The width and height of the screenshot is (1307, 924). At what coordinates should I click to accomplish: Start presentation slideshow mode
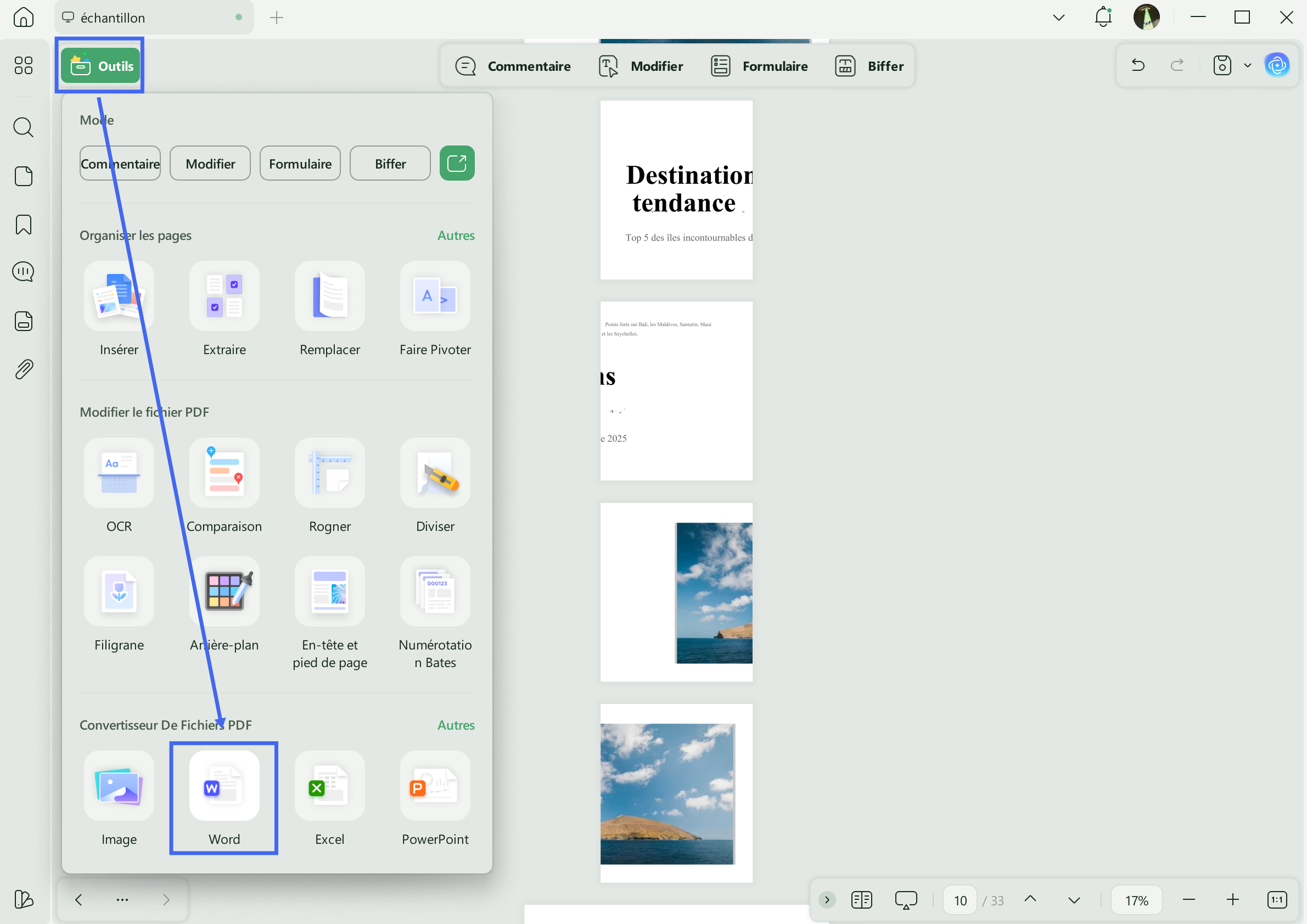pos(906,899)
